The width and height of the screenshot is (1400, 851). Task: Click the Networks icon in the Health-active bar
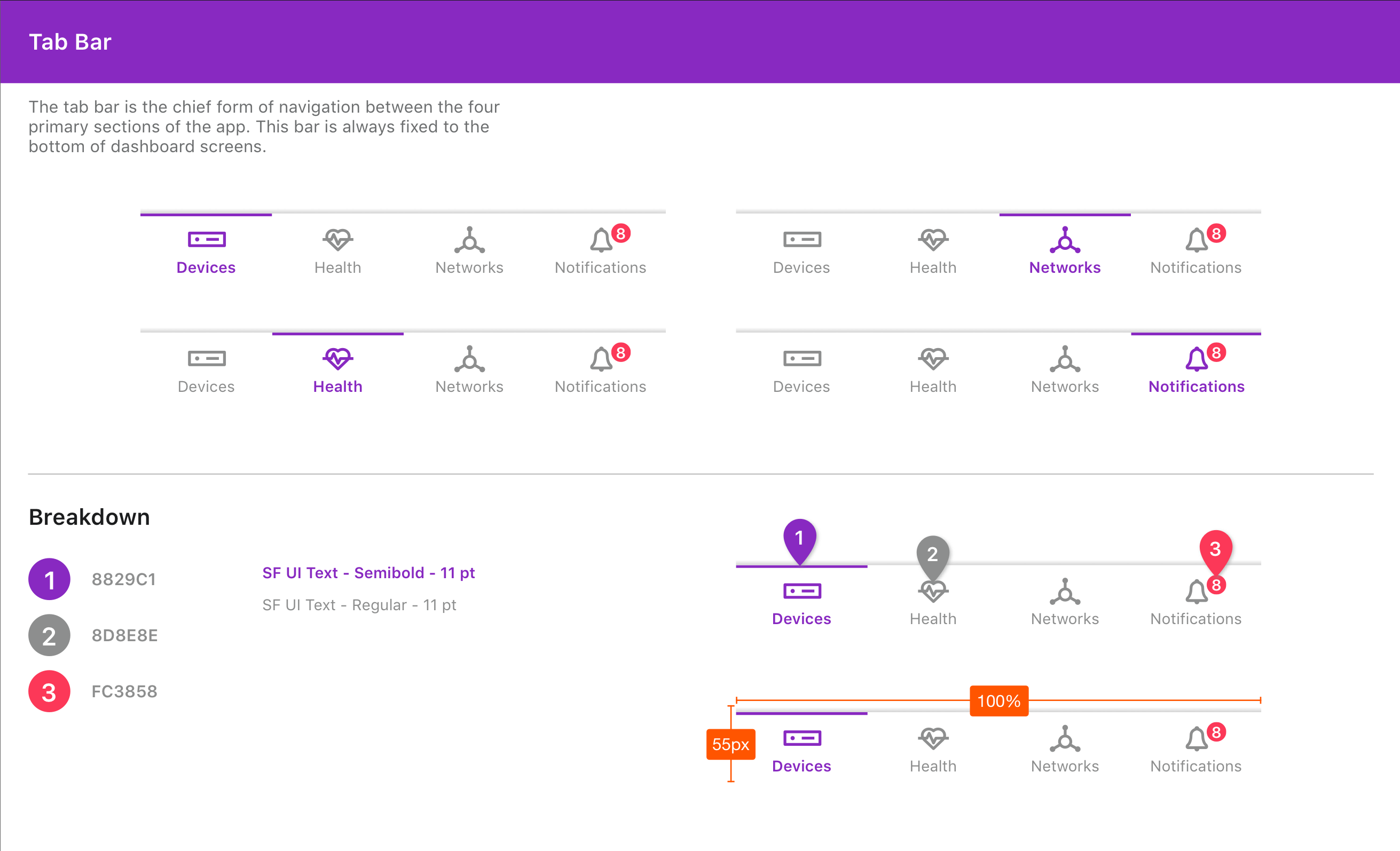point(469,358)
